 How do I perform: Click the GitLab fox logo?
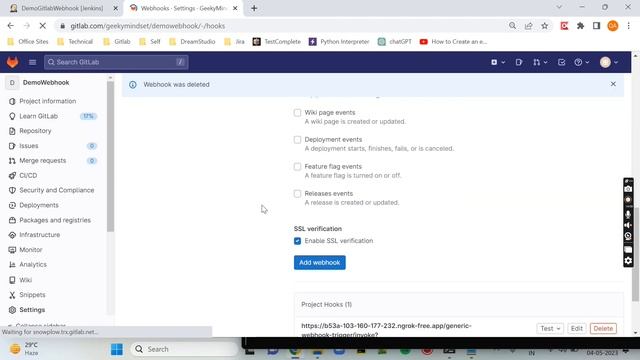click(x=13, y=62)
